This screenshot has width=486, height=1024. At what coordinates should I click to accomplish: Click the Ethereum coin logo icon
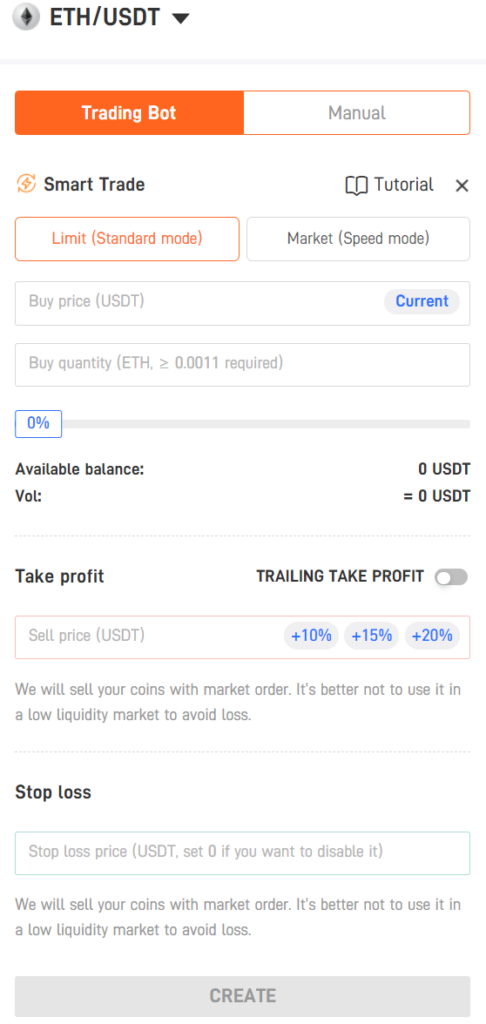pos(26,16)
